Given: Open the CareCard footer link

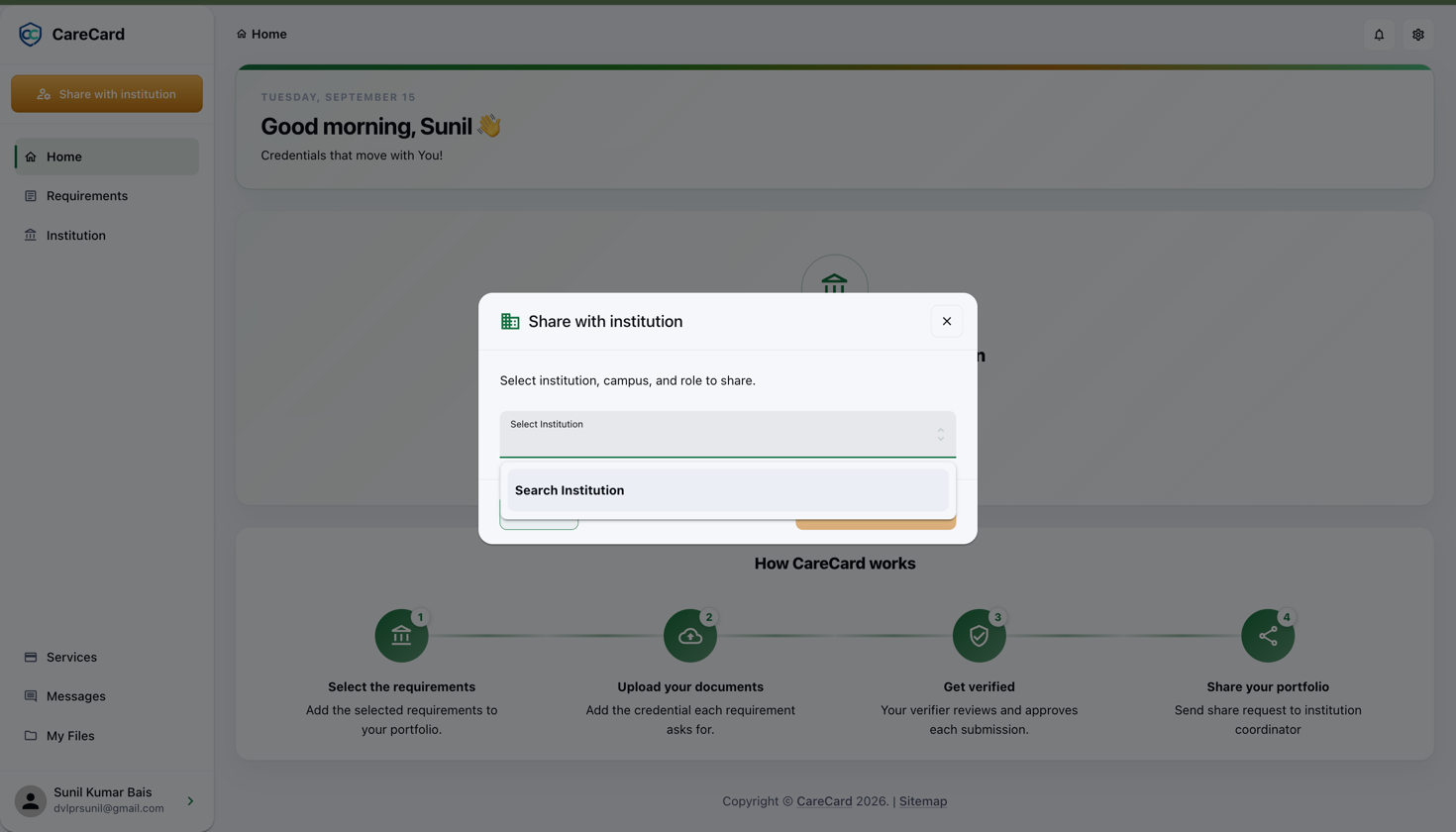Looking at the screenshot, I should tap(824, 801).
